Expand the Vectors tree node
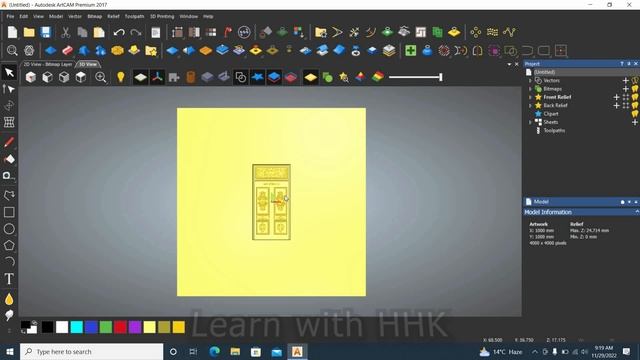 (x=530, y=80)
